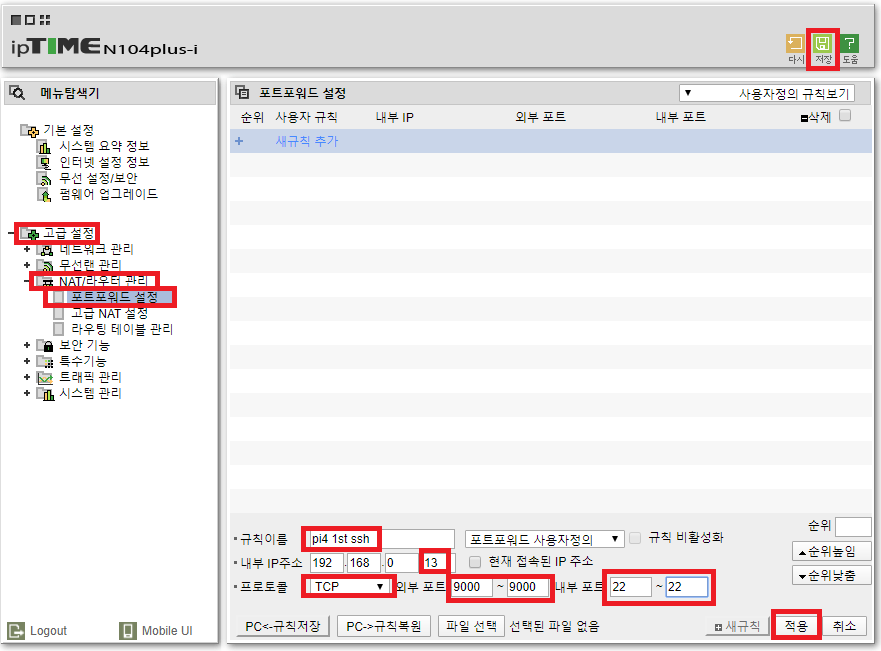This screenshot has height=651, width=881.
Task: Click the 적용 apply button
Action: [796, 625]
